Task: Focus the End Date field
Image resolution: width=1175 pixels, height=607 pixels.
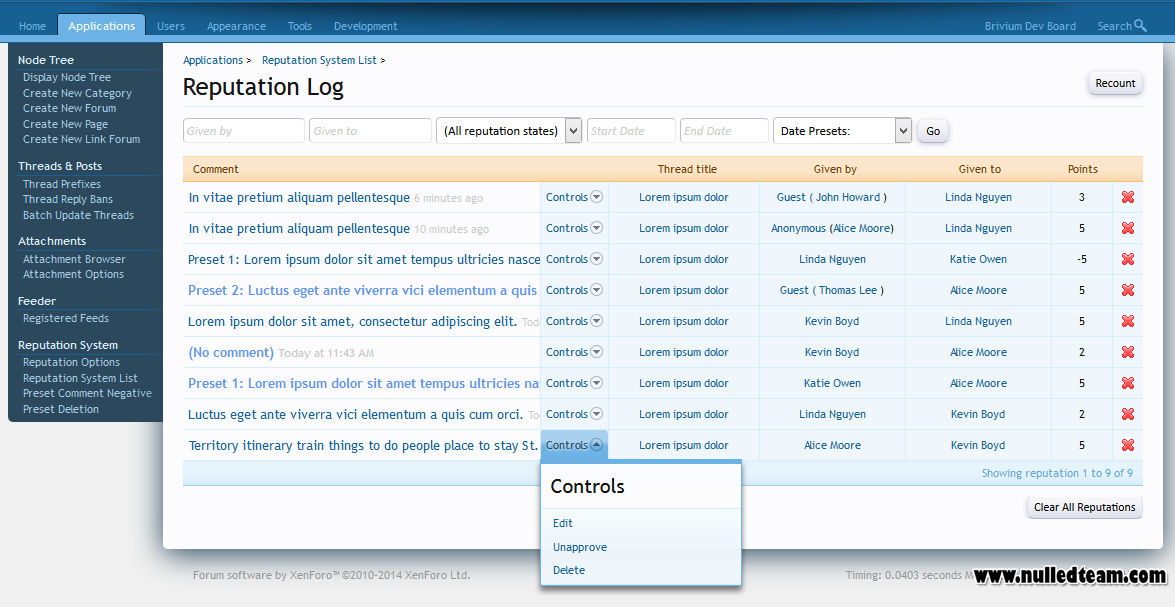Action: pyautogui.click(x=725, y=130)
